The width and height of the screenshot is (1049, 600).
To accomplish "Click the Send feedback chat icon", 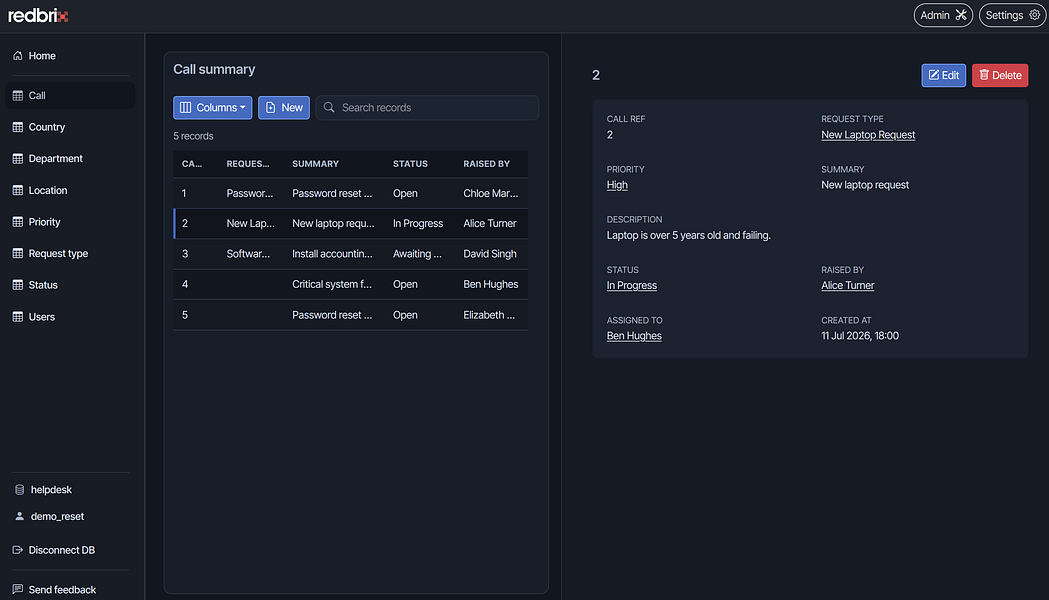I will 17,589.
